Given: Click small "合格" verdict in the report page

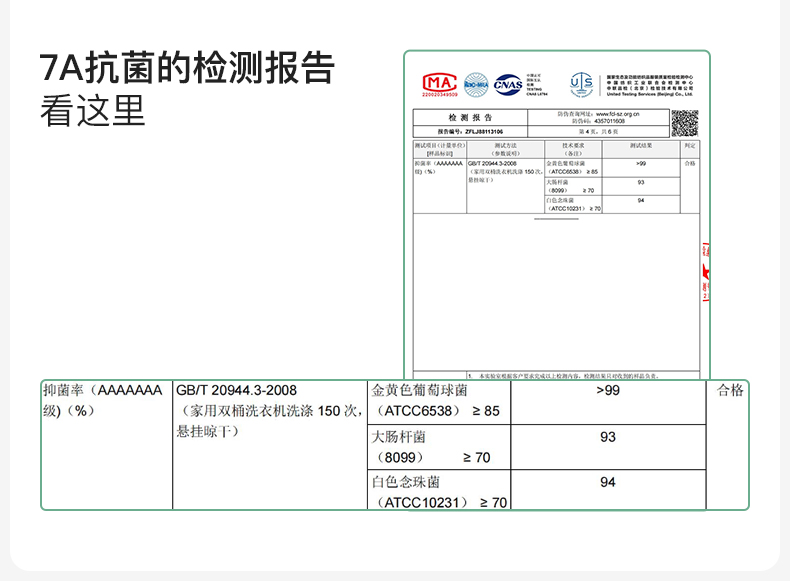Looking at the screenshot, I should (x=690, y=164).
